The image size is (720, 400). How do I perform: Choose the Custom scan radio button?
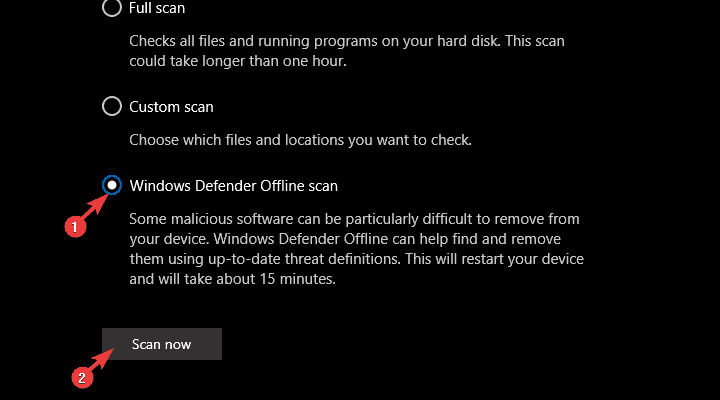112,106
